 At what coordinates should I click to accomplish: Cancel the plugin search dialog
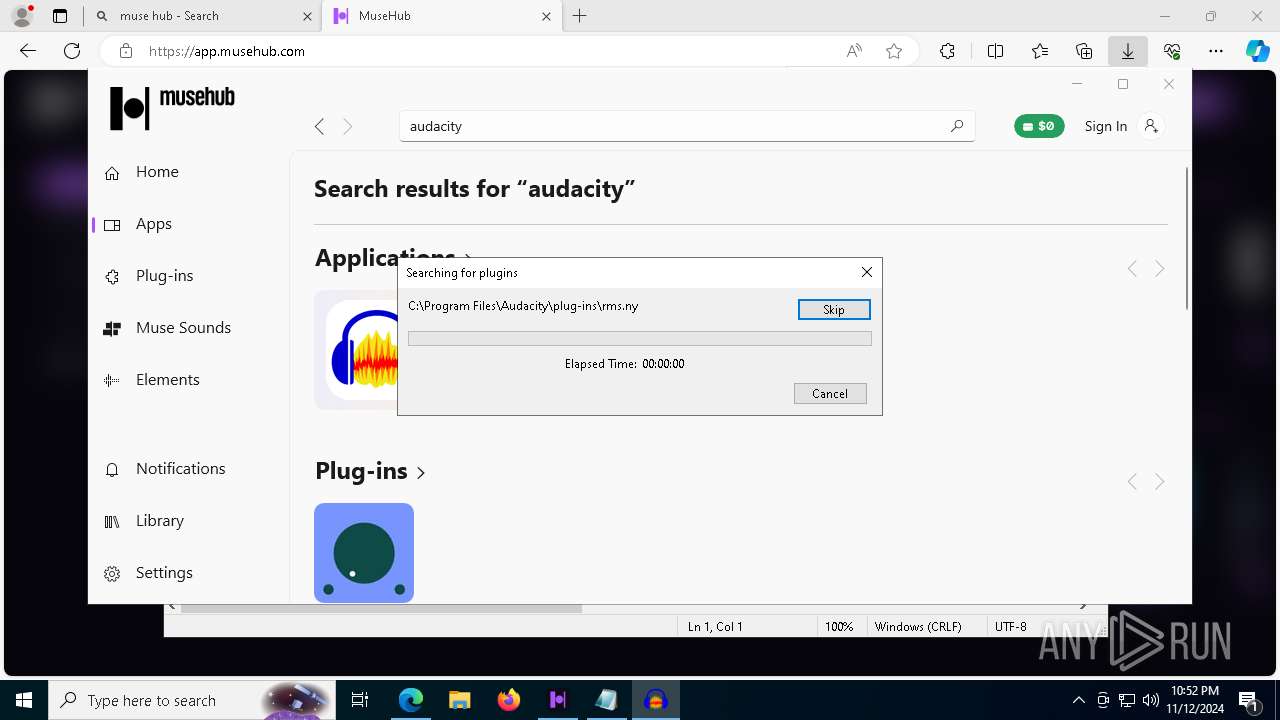pyautogui.click(x=830, y=394)
